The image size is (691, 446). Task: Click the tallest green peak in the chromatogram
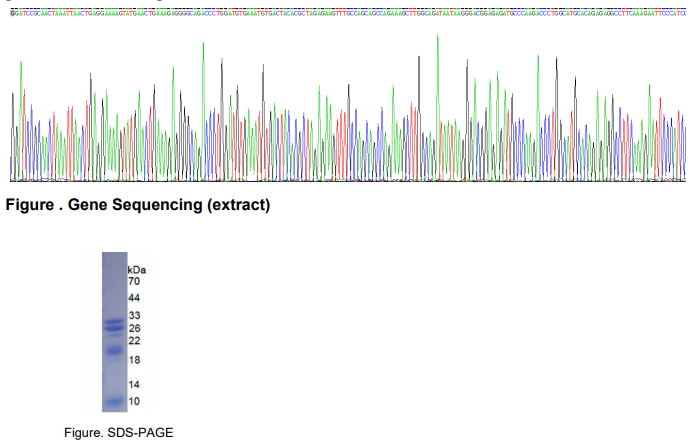tap(438, 40)
